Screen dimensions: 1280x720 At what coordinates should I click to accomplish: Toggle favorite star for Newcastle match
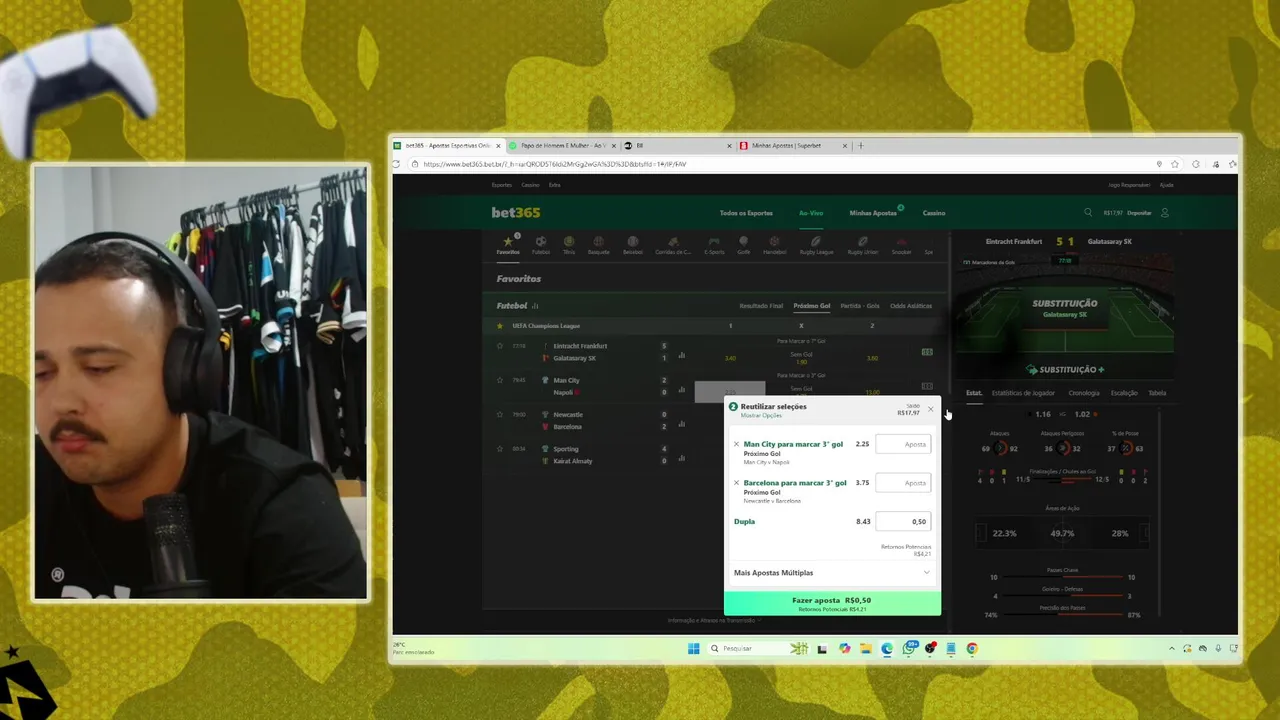(500, 414)
